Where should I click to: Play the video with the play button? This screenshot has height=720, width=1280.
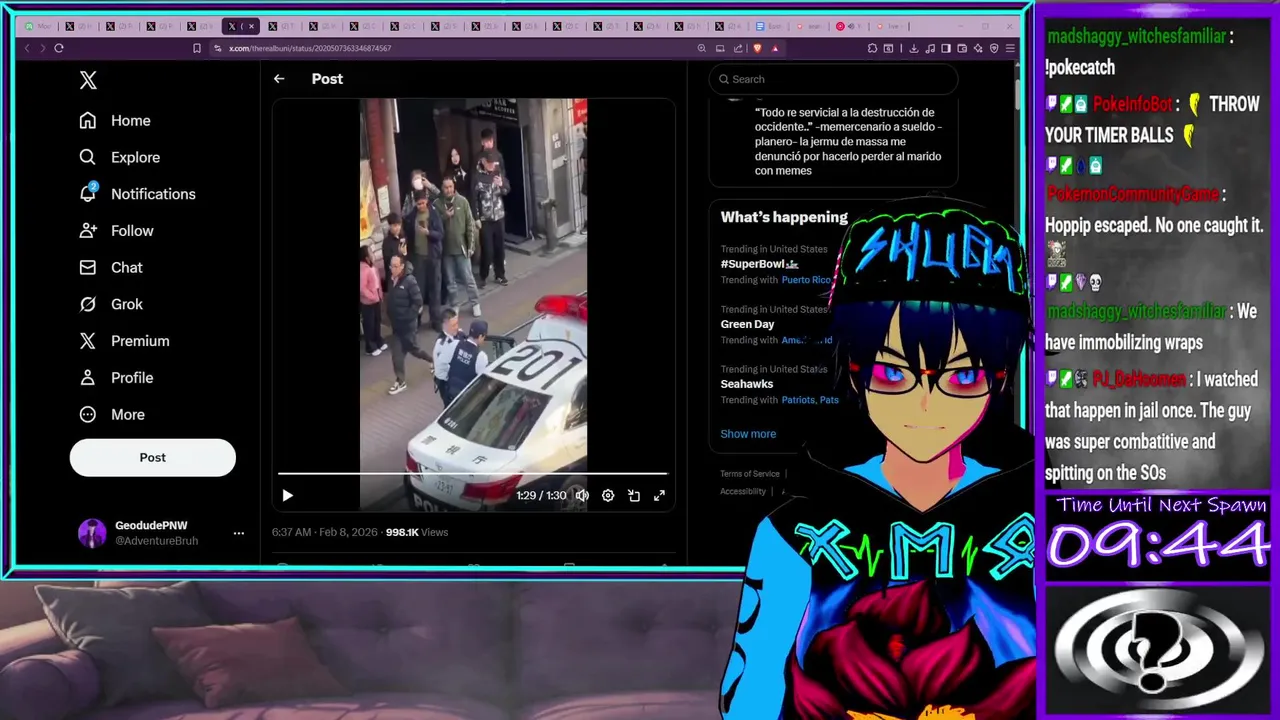(x=287, y=495)
